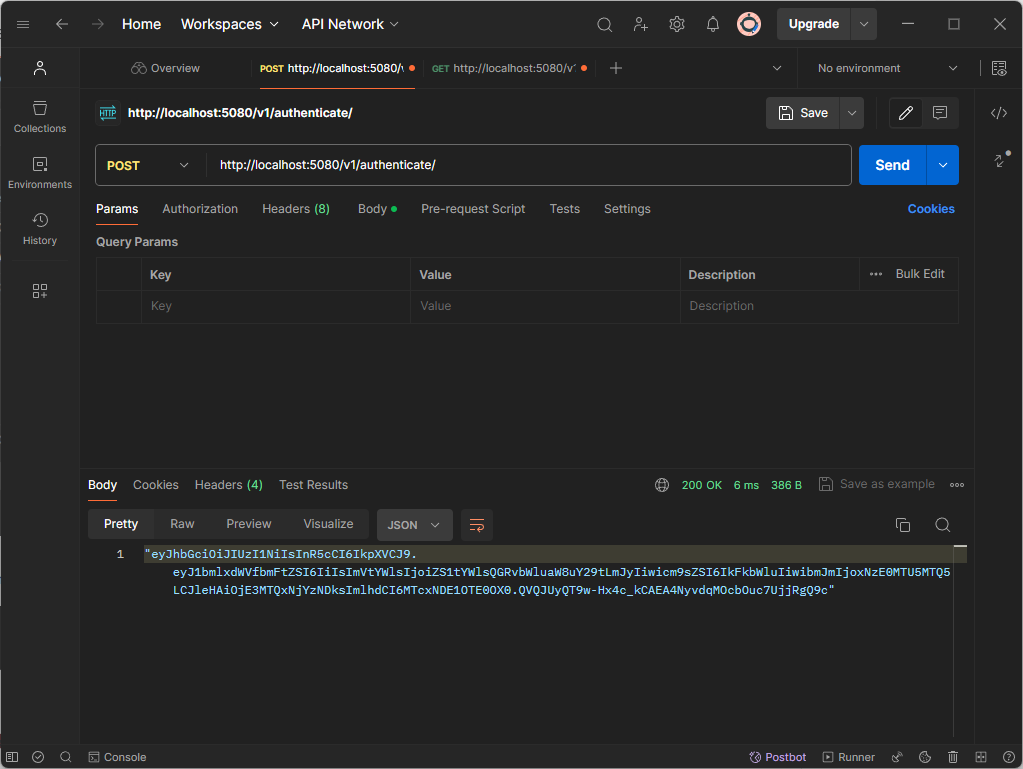This screenshot has width=1023, height=769.
Task: Open the response Headers (4) tab
Action: [x=228, y=485]
